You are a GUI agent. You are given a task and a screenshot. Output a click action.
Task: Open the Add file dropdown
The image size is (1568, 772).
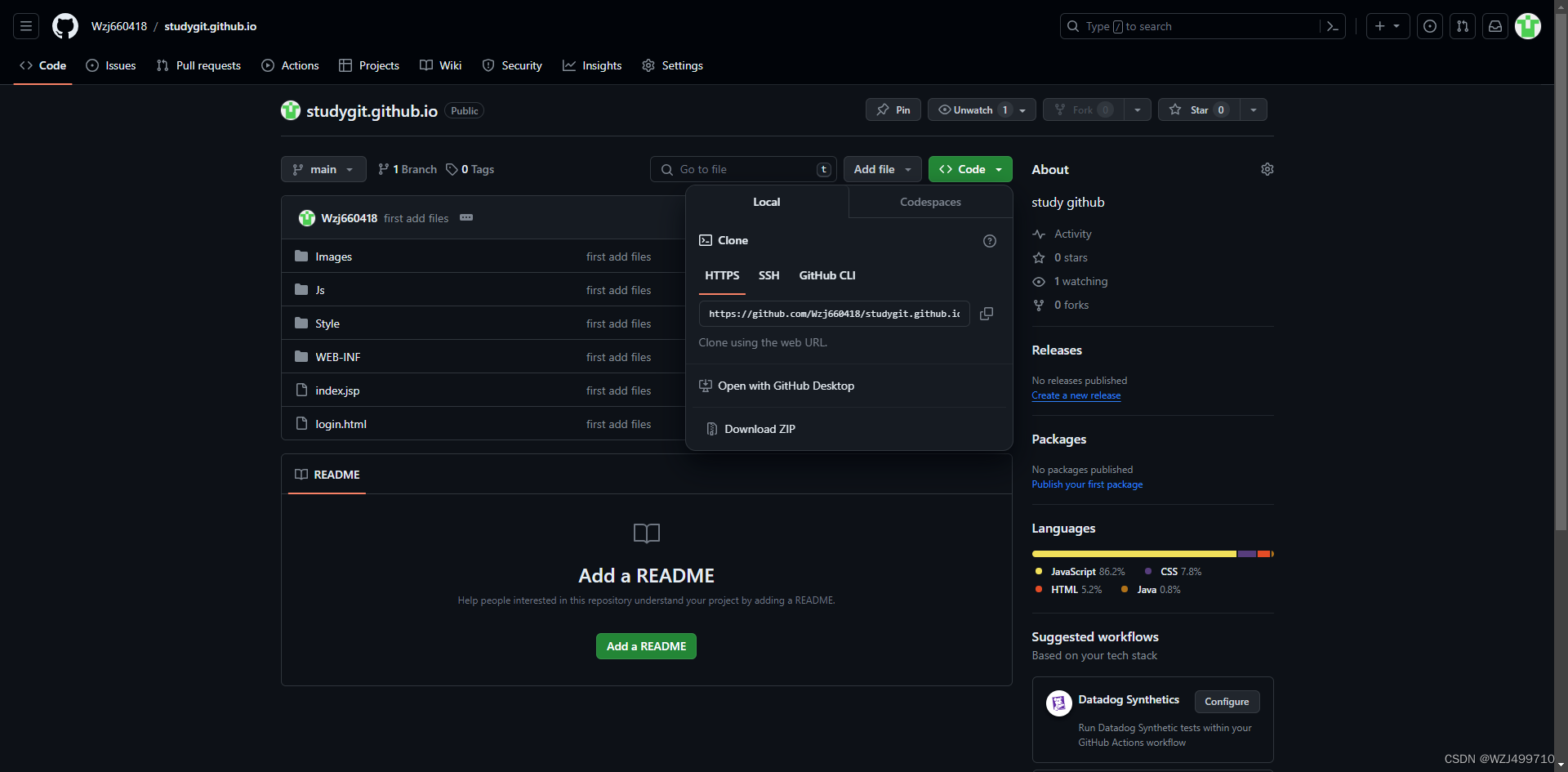[x=883, y=169]
